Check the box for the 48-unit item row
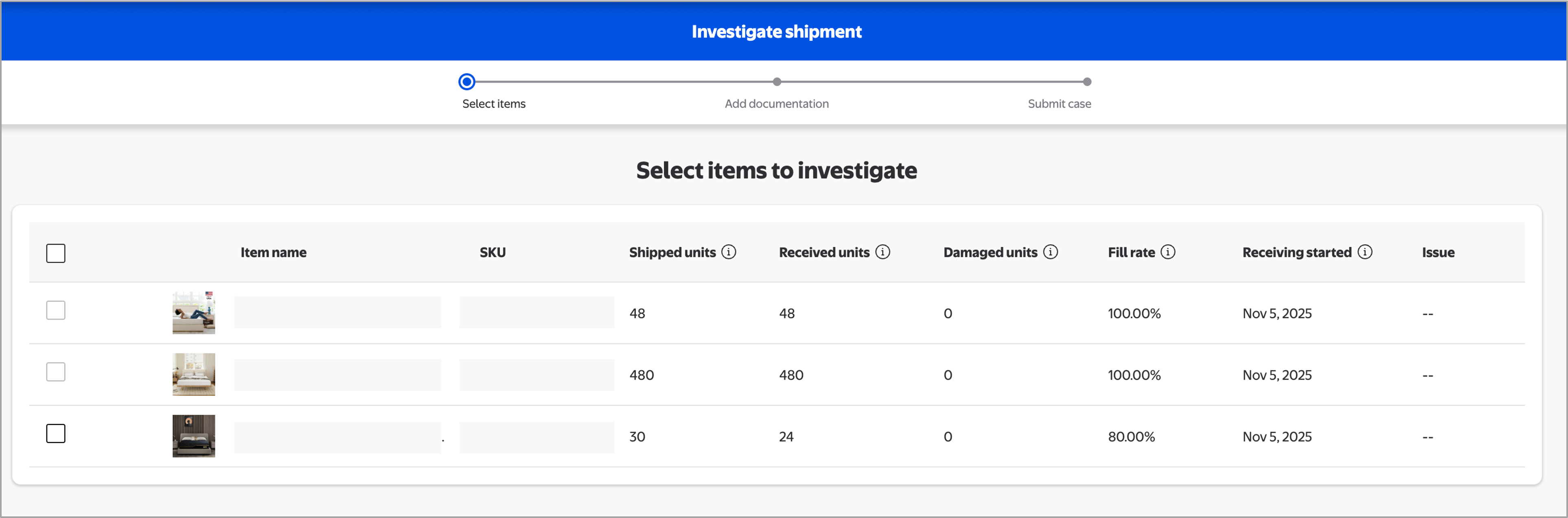Viewport: 1568px width, 518px height. tap(55, 310)
